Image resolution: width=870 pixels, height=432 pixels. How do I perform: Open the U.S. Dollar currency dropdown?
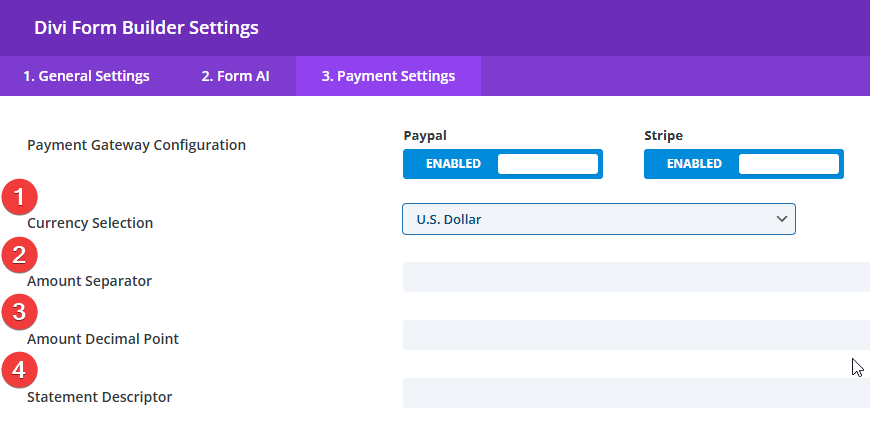point(599,219)
